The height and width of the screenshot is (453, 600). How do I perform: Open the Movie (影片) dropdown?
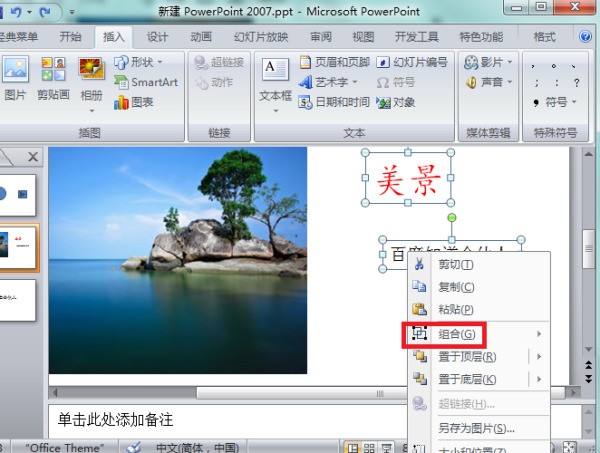pos(490,62)
